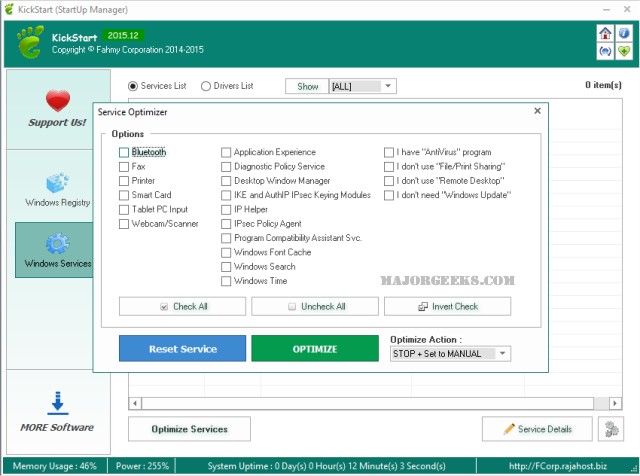640x476 pixels.
Task: Open the Optimize Action dropdown
Action: click(450, 354)
